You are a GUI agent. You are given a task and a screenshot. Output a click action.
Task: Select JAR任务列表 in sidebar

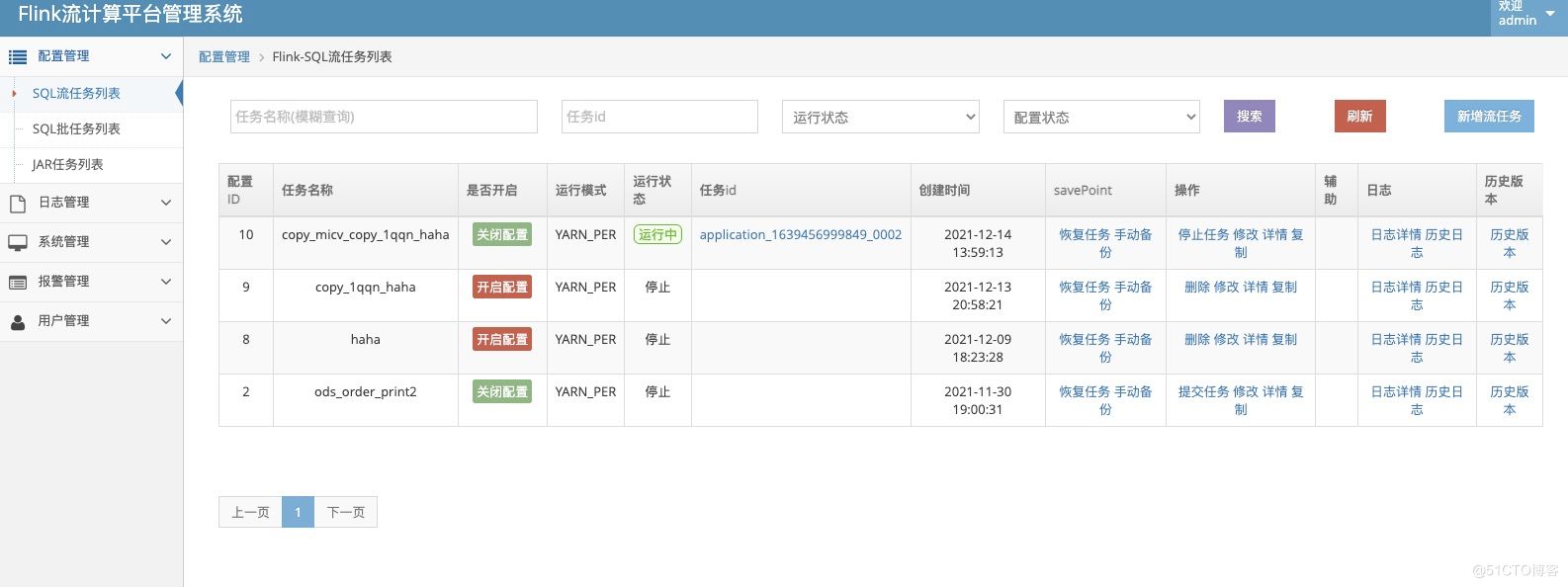pos(67,165)
